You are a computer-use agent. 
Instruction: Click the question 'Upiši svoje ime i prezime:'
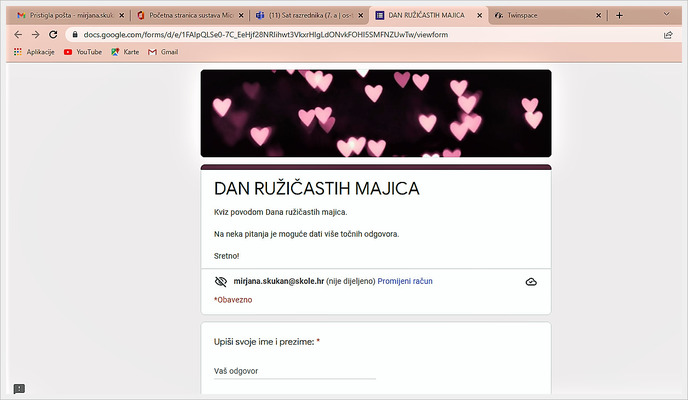[264, 342]
